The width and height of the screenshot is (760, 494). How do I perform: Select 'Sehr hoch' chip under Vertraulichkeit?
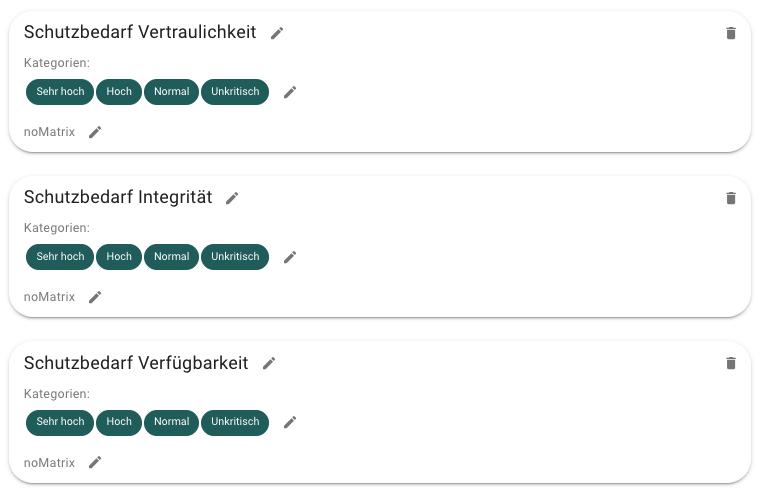pos(60,92)
